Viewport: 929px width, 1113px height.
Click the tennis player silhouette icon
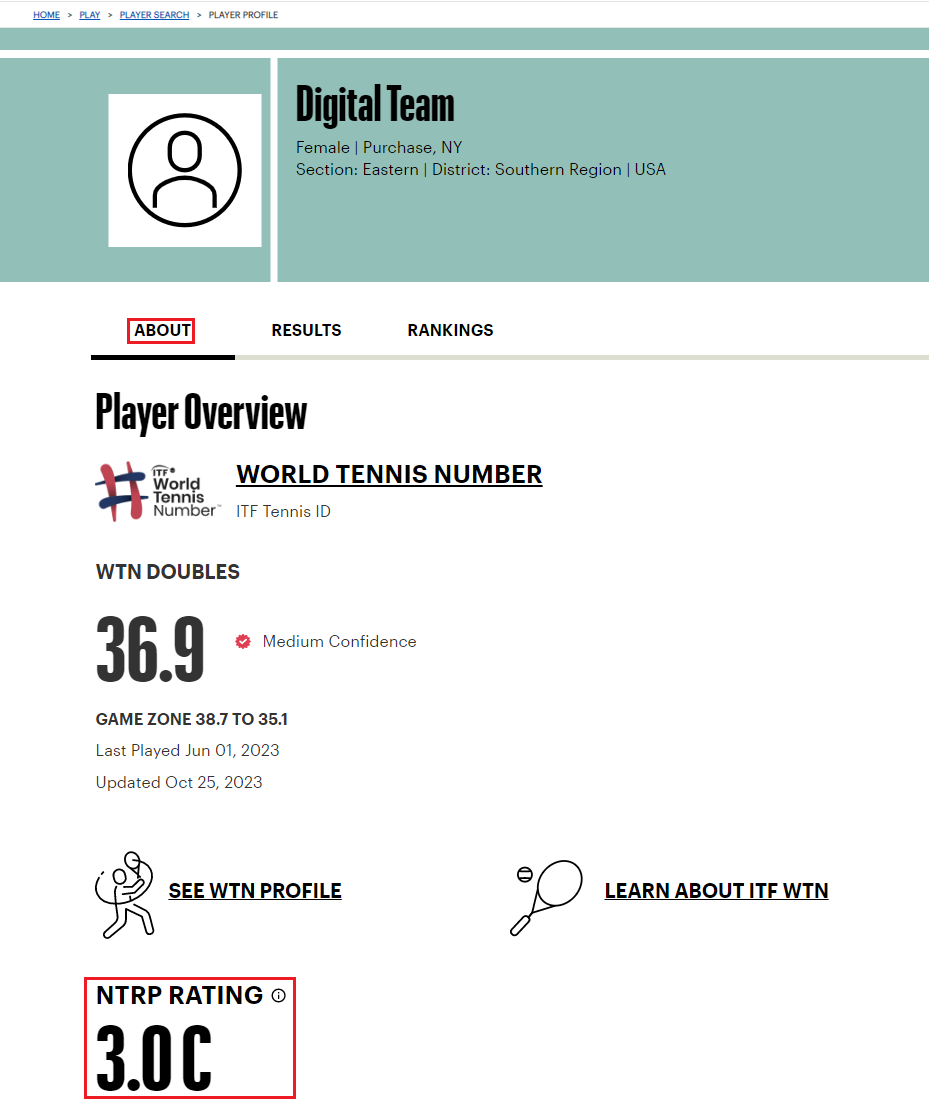point(125,895)
